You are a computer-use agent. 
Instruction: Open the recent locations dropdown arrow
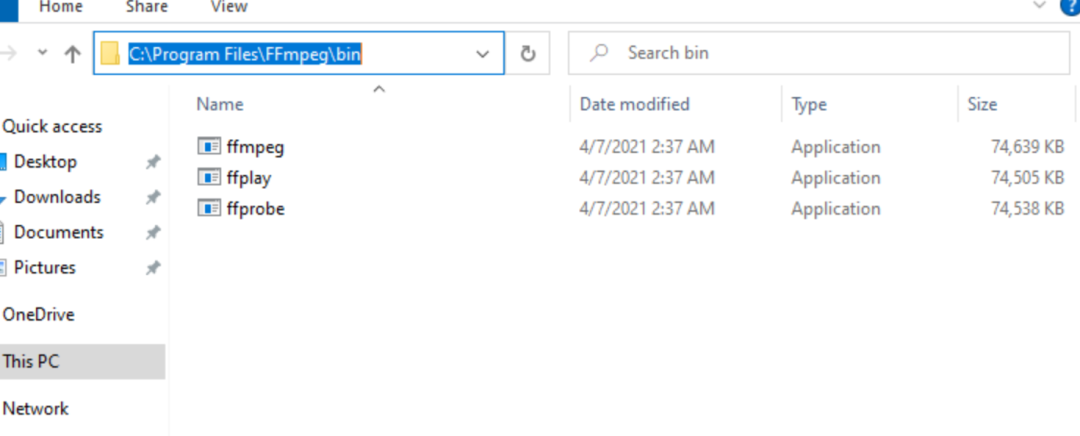(43, 52)
